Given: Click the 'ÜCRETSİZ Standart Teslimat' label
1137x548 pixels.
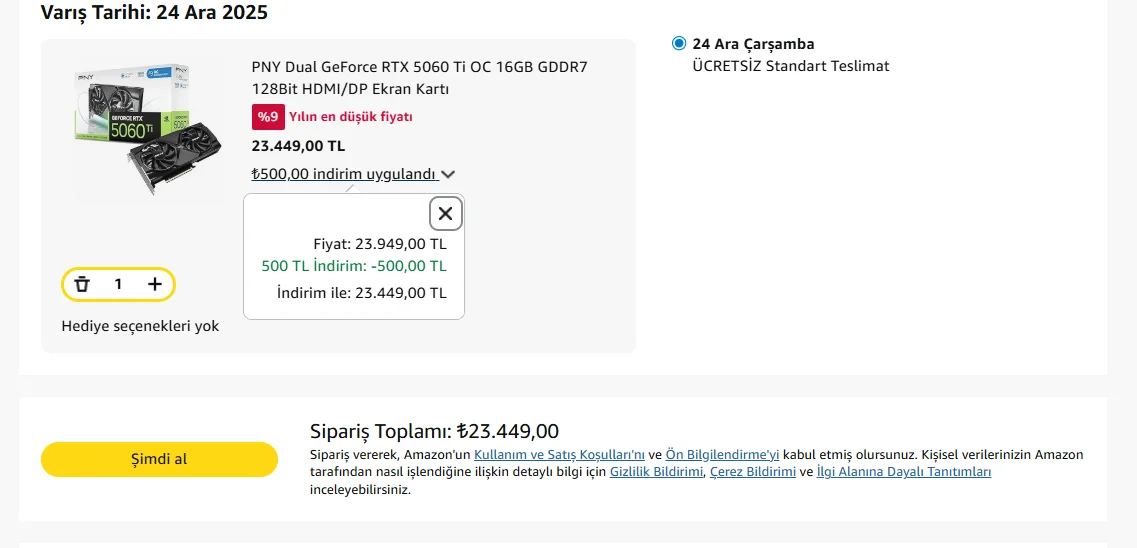Looking at the screenshot, I should pyautogui.click(x=790, y=66).
